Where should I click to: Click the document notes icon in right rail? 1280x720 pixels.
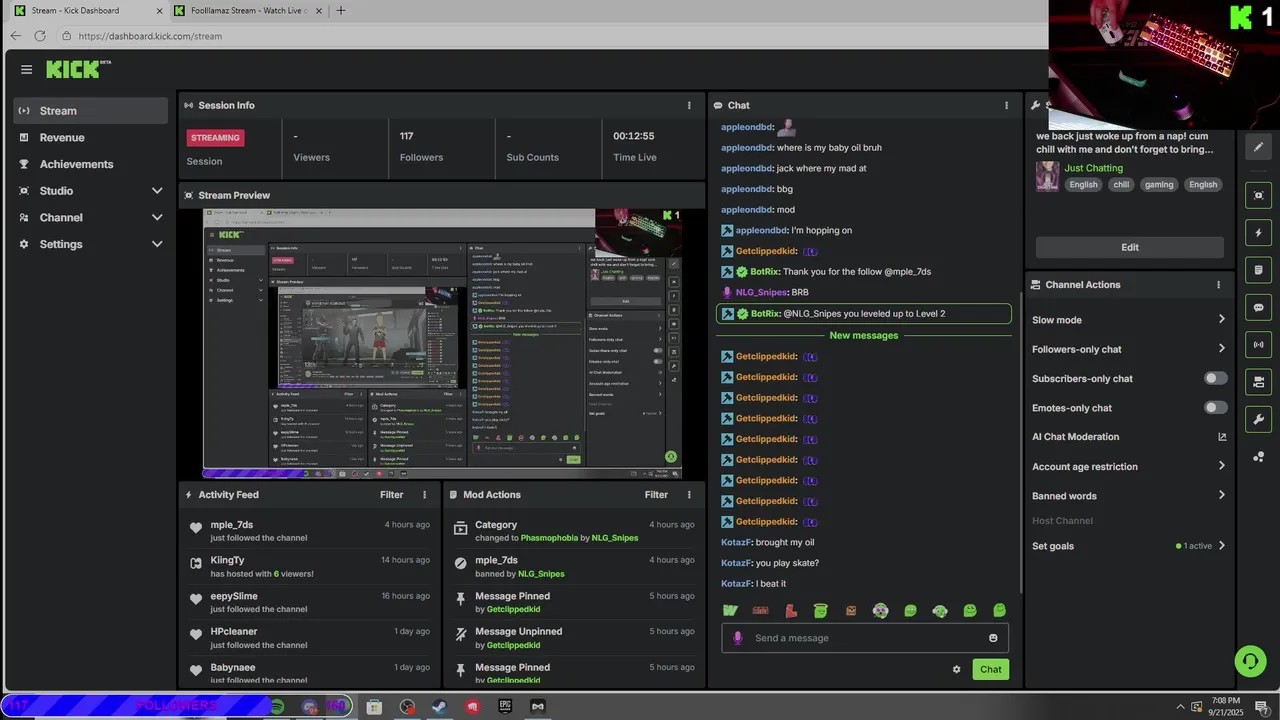click(x=1258, y=270)
